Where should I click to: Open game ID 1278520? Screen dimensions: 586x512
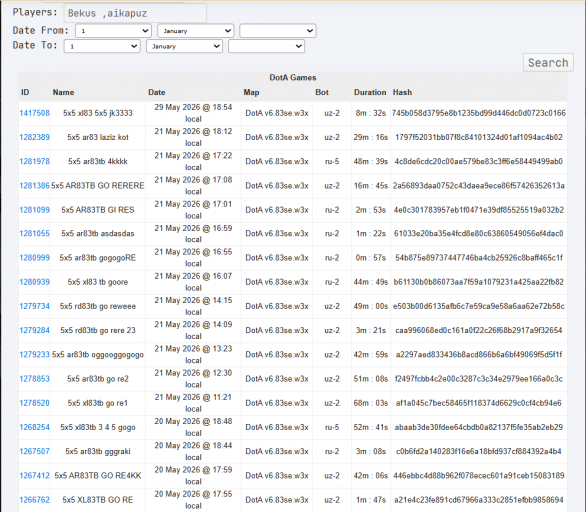point(34,403)
